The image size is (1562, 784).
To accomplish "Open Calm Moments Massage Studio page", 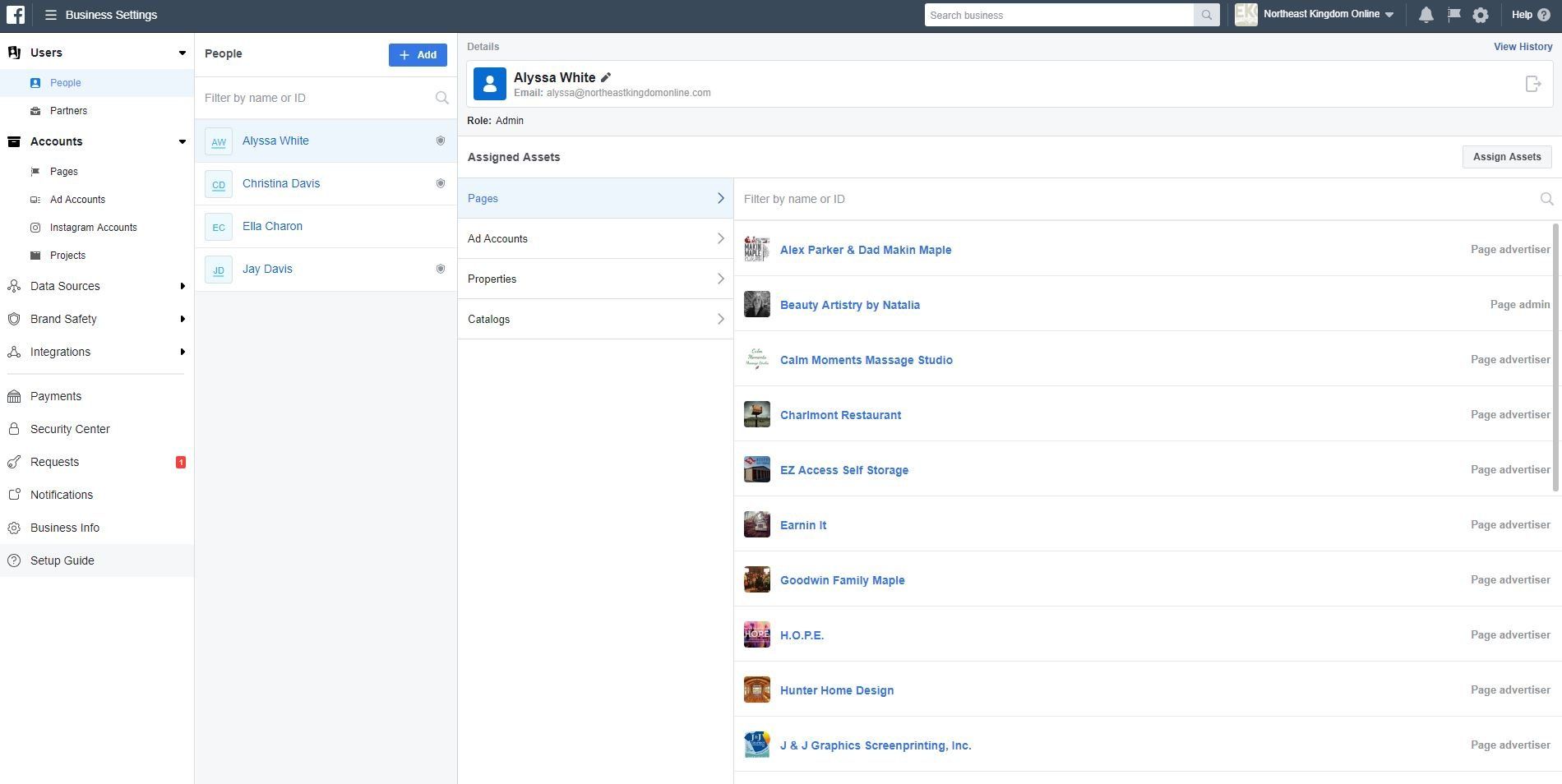I will pos(866,360).
